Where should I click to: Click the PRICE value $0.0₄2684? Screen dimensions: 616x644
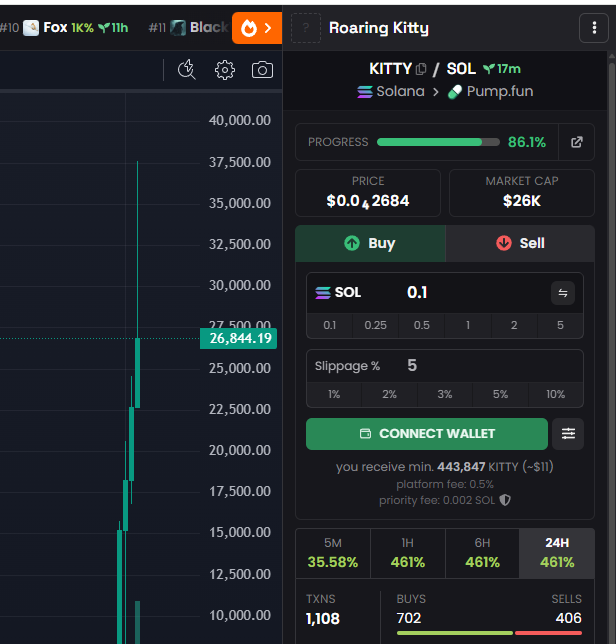[x=368, y=201]
